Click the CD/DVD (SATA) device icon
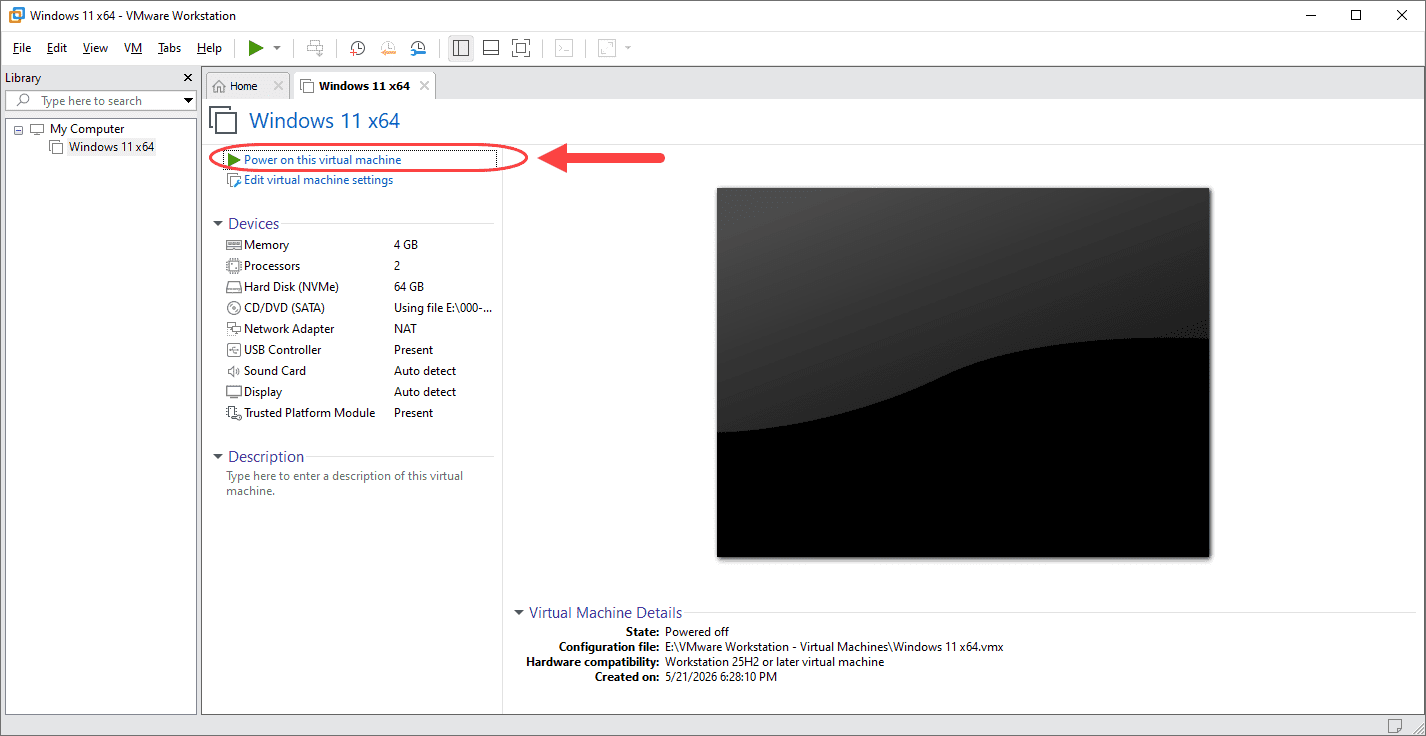 [234, 308]
